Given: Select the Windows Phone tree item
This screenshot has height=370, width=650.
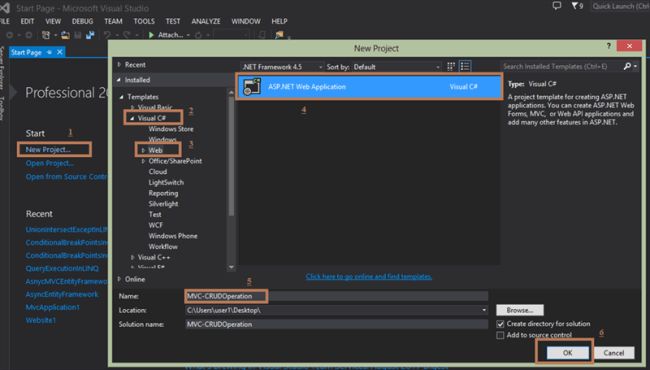Looking at the screenshot, I should pos(173,236).
